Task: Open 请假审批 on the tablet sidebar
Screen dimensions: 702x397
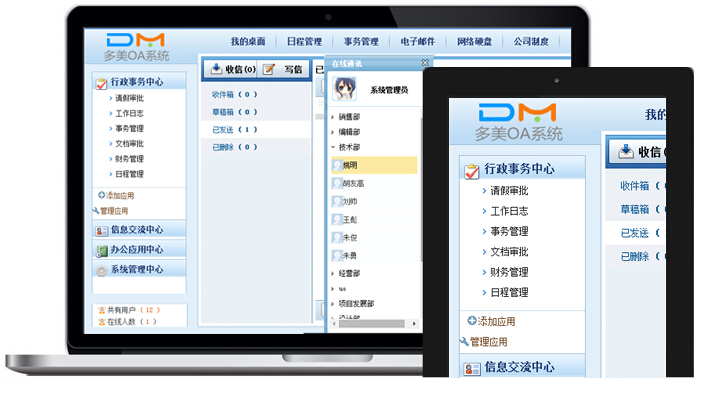Action: click(509, 191)
